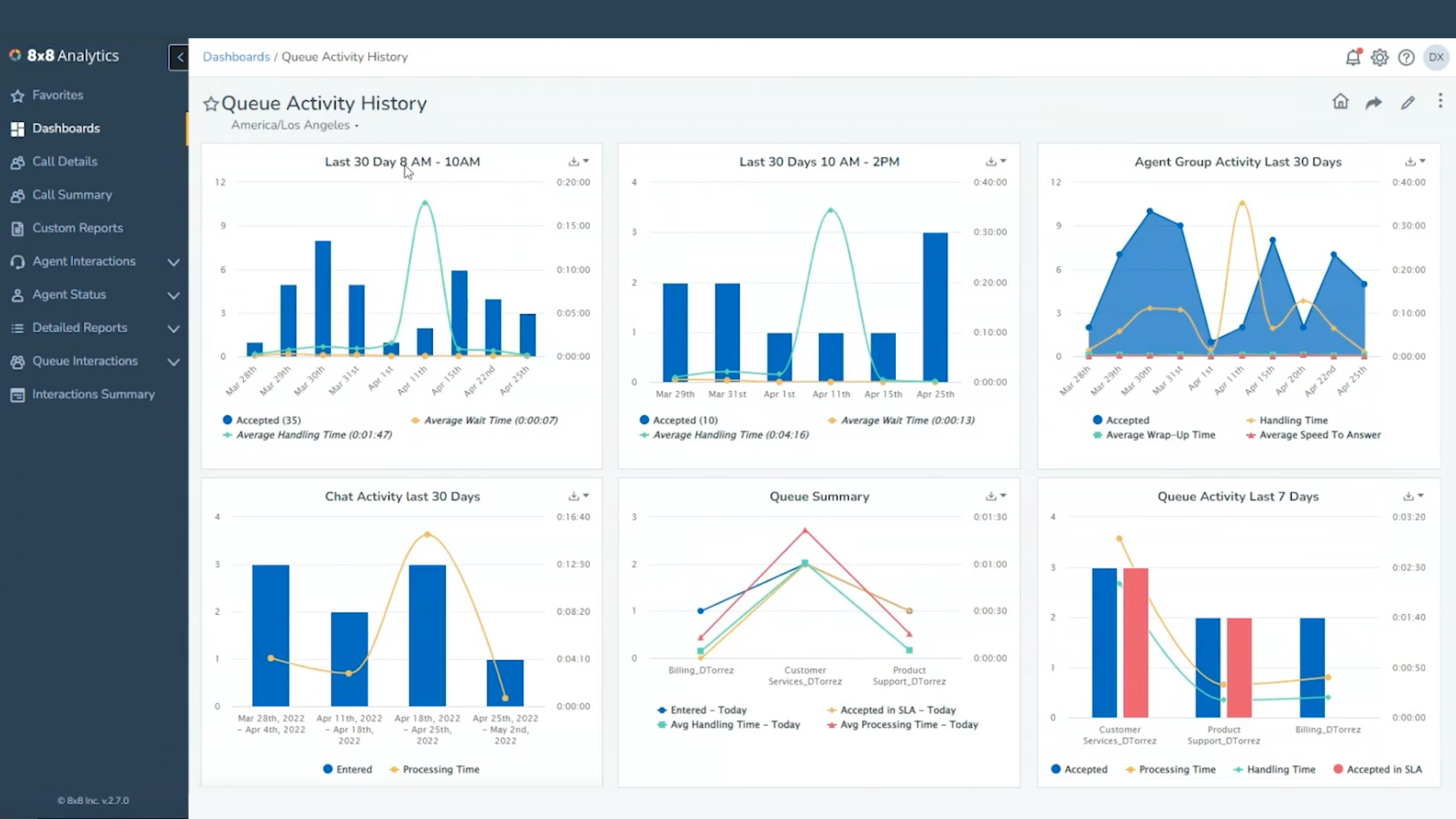1456x819 pixels.
Task: Click red Customer Services bar in 7 Days chart
Action: click(x=1135, y=643)
